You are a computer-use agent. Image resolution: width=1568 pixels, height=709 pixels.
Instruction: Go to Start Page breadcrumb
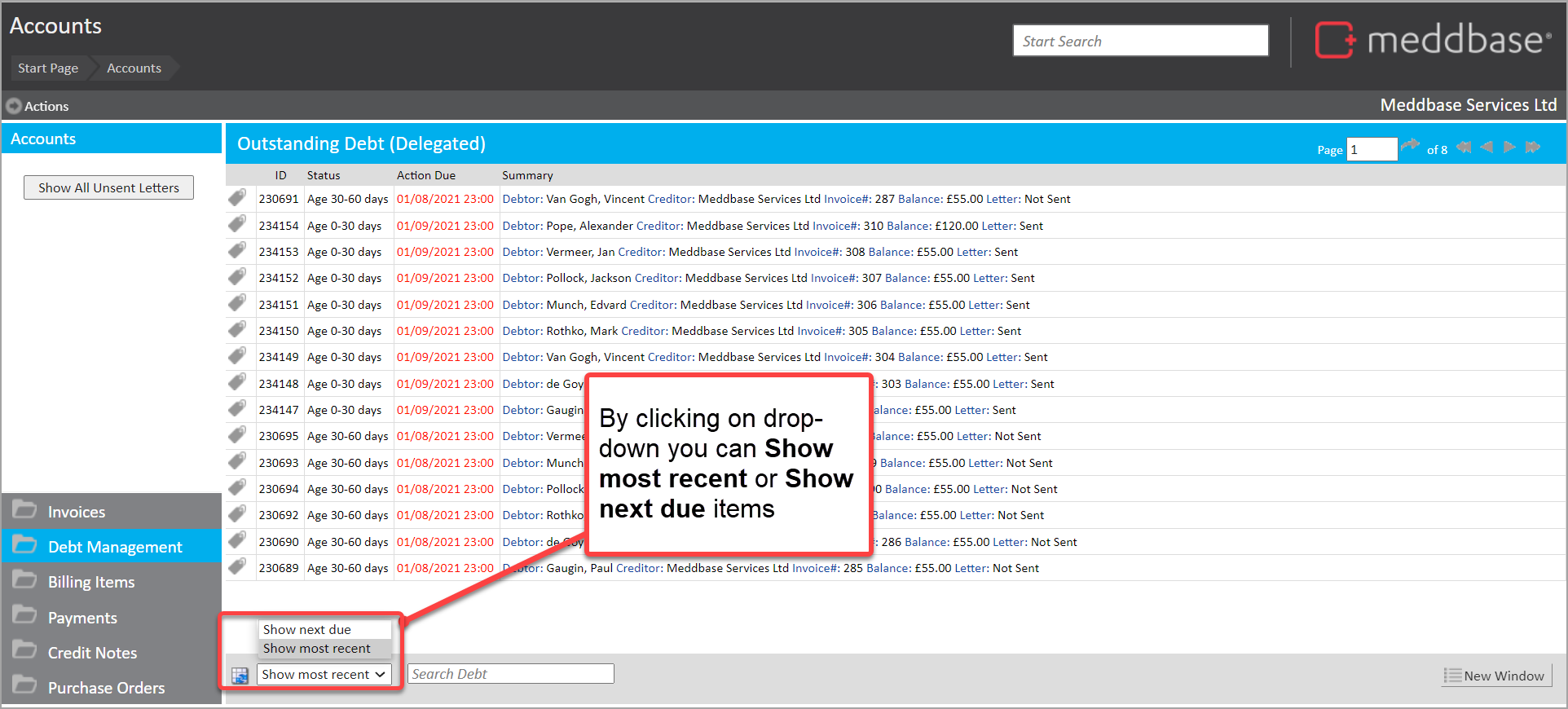tap(48, 68)
